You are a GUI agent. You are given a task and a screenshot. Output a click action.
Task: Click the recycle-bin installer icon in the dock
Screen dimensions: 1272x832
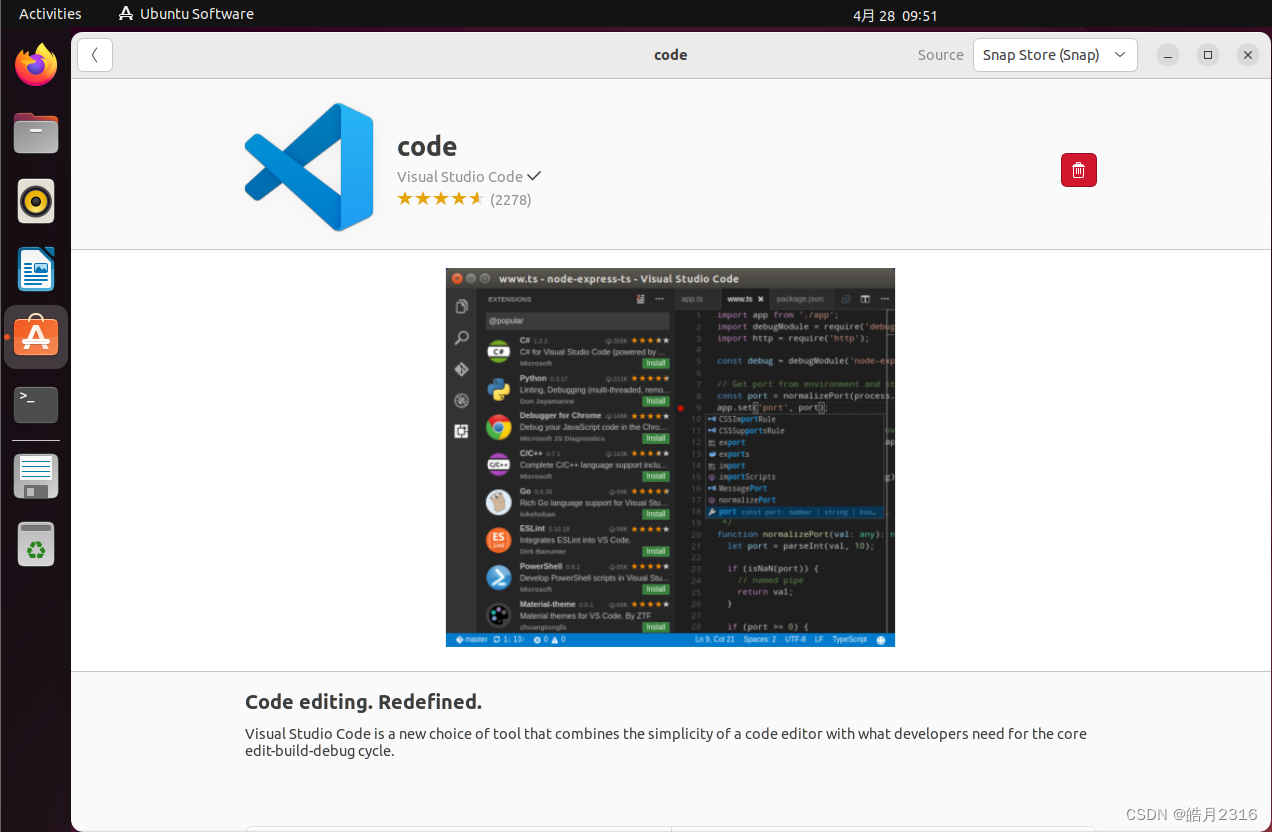coord(36,544)
